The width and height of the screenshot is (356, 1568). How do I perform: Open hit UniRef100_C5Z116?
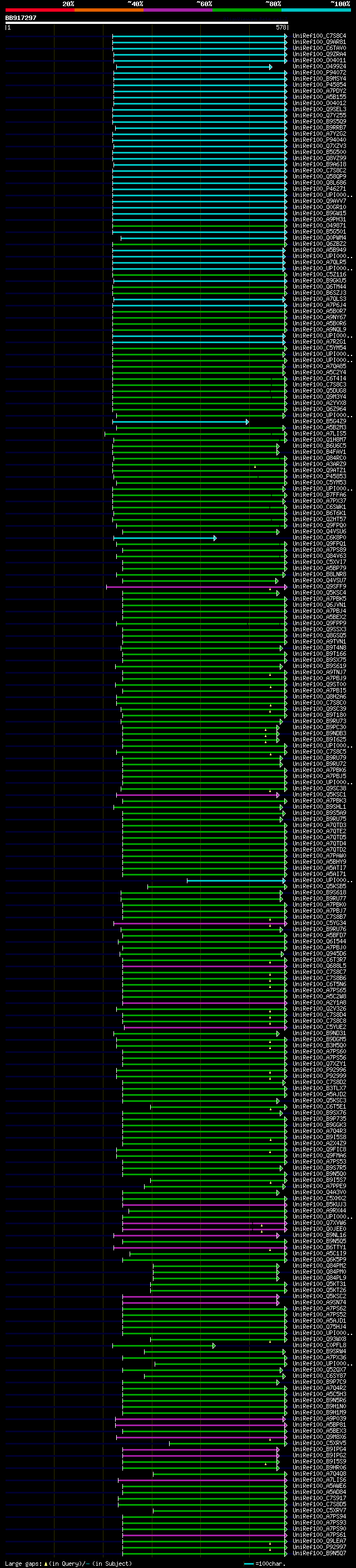pos(319,275)
